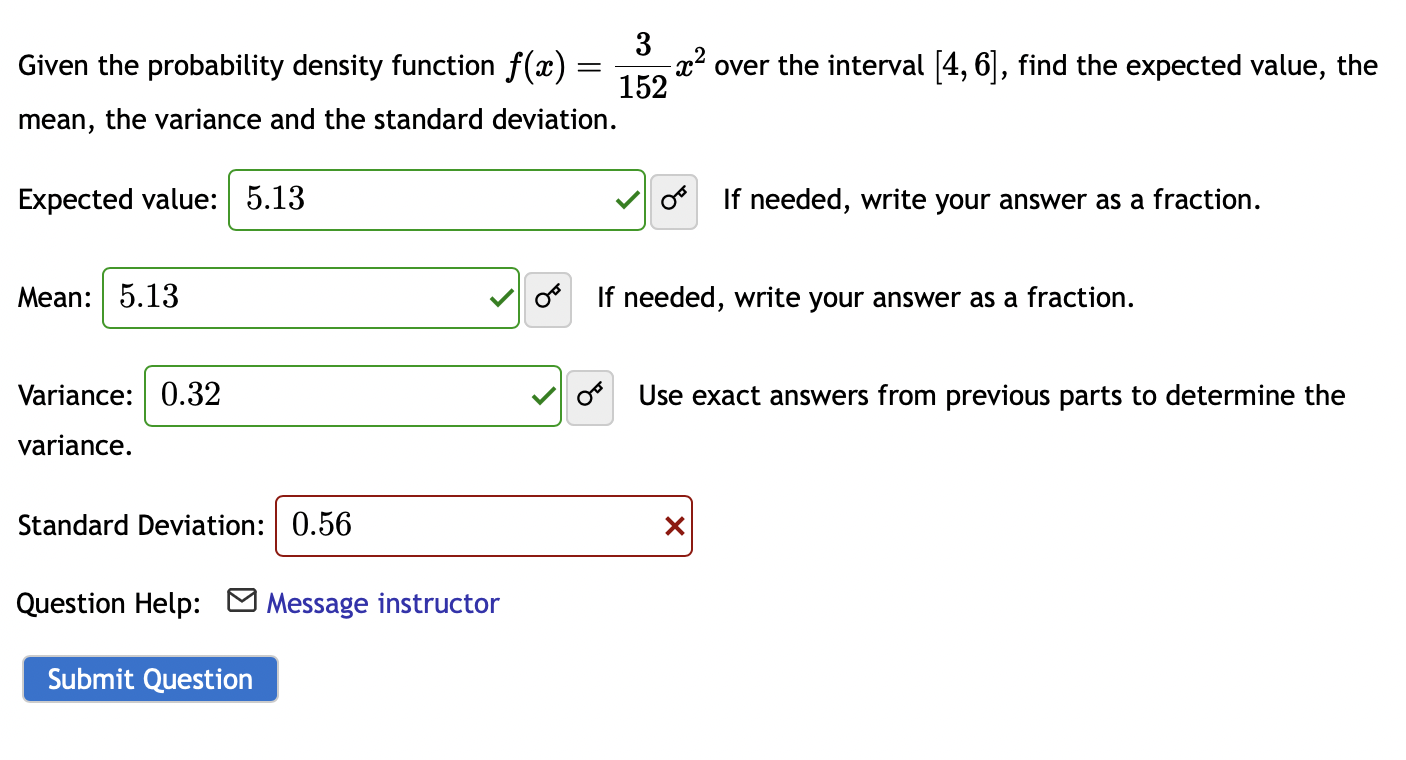Click the green checkmark in Mean field

tap(500, 297)
